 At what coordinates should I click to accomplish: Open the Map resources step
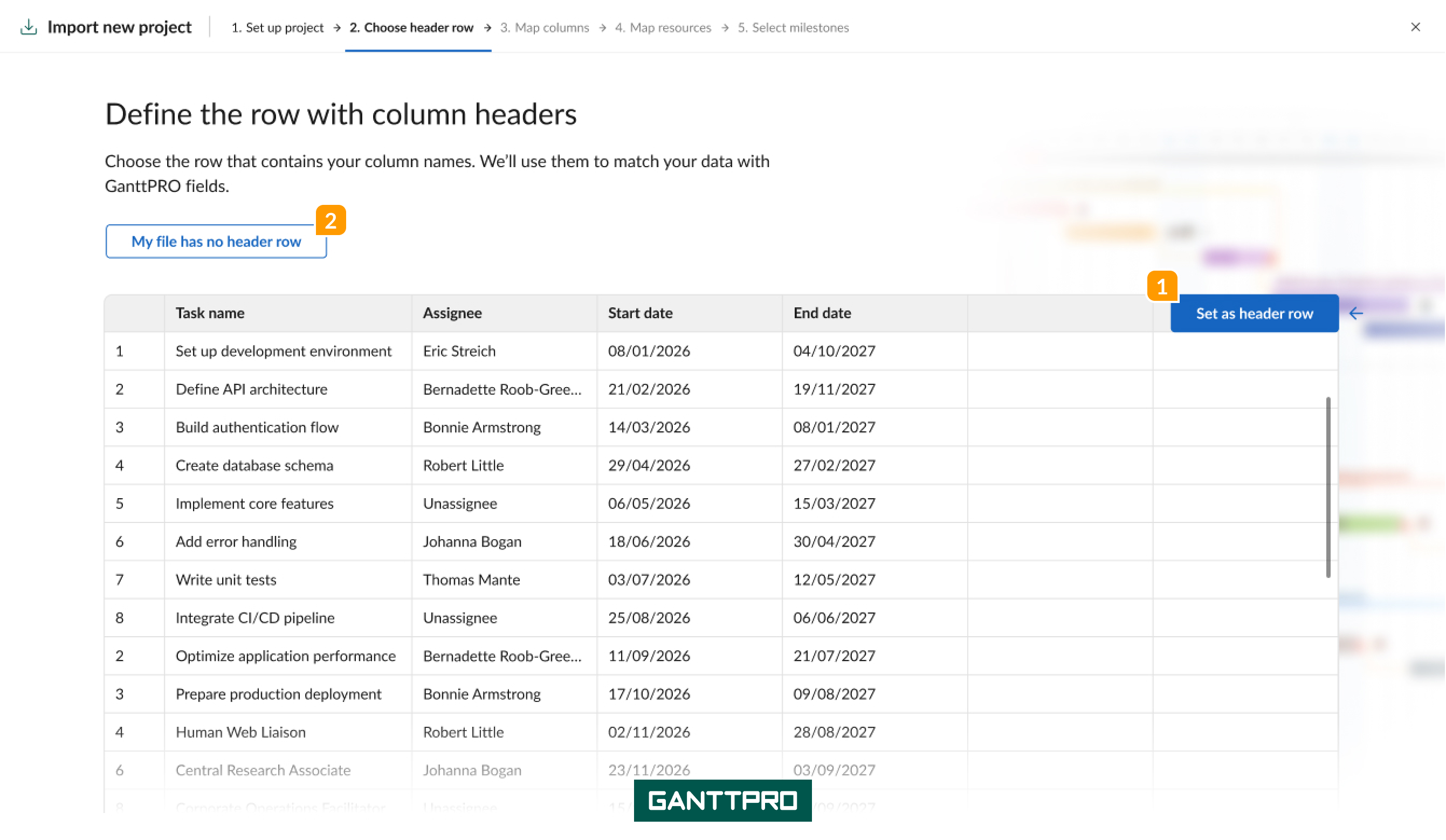click(663, 27)
